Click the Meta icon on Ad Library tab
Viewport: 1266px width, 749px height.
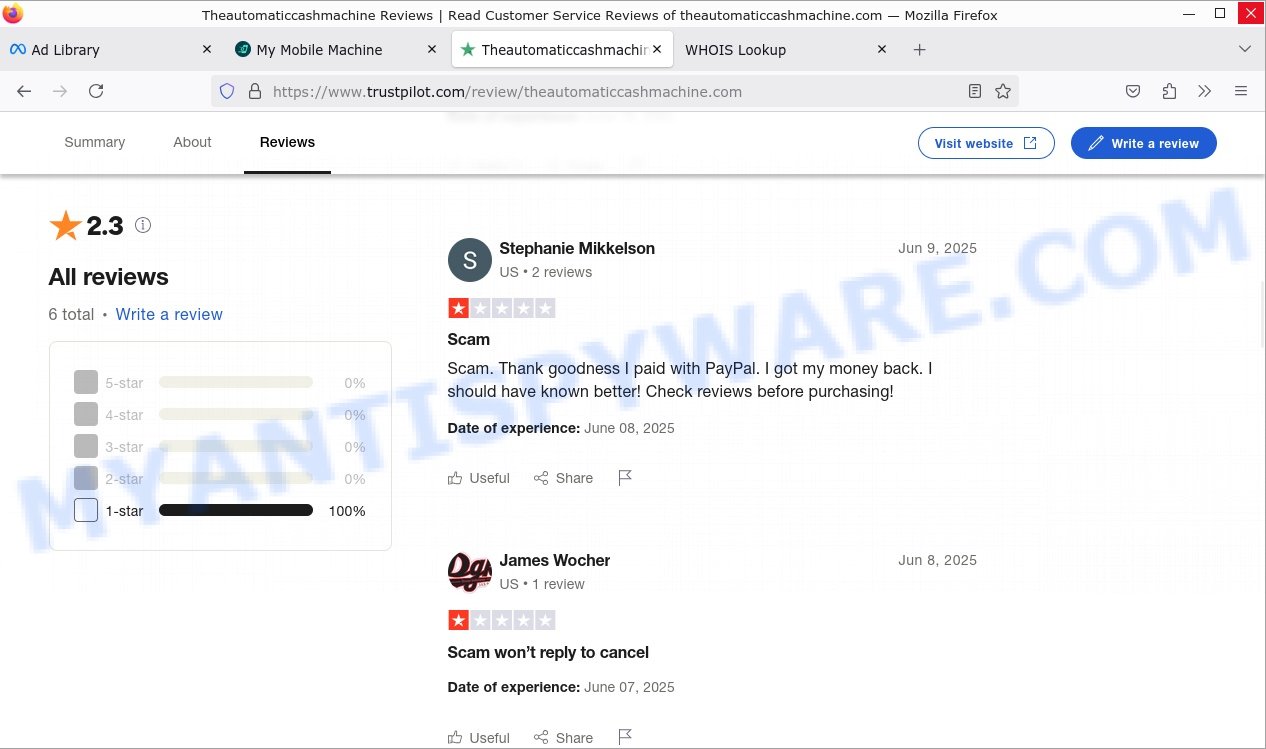pos(17,49)
